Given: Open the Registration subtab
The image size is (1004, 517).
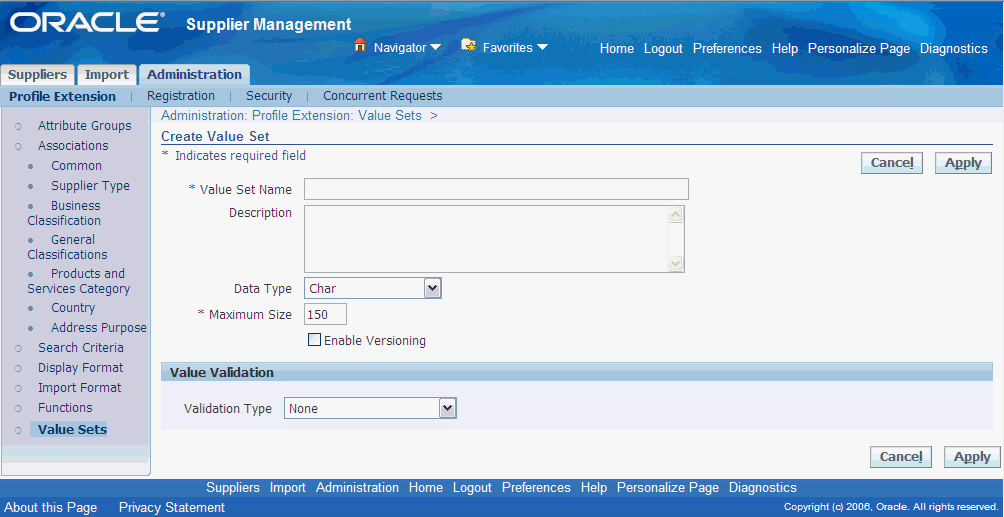Looking at the screenshot, I should [x=181, y=95].
